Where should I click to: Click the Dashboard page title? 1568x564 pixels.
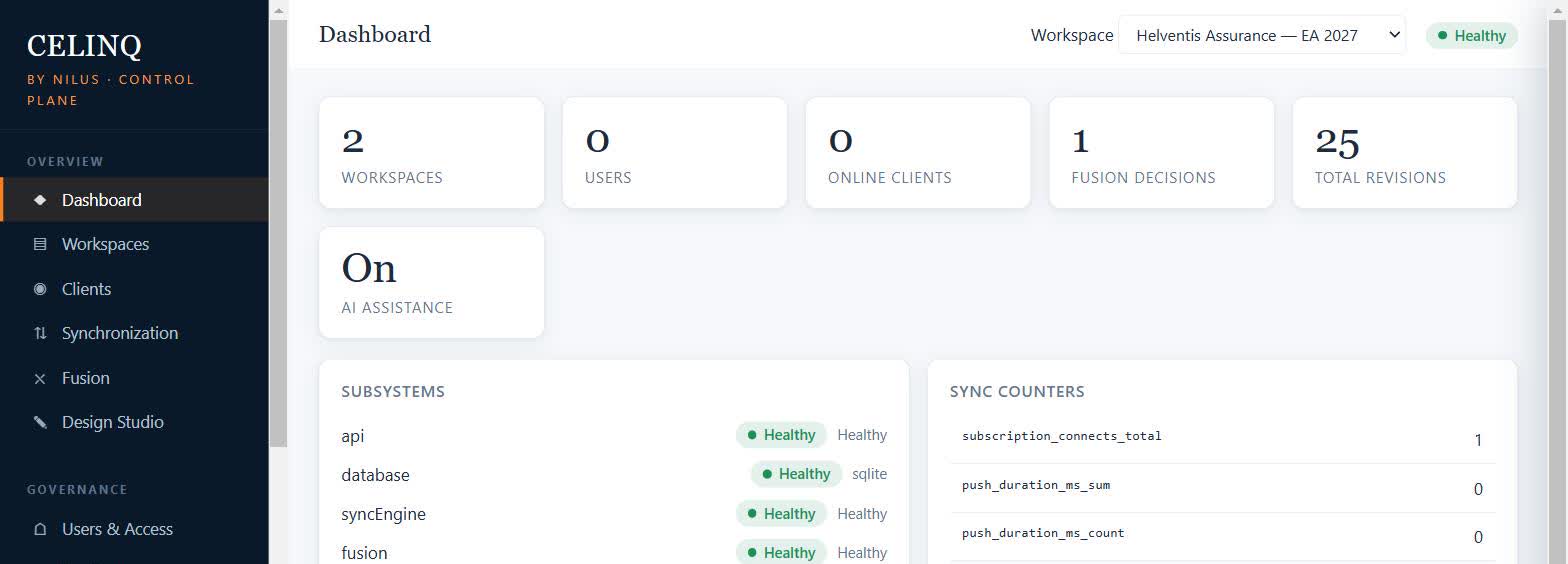(375, 34)
